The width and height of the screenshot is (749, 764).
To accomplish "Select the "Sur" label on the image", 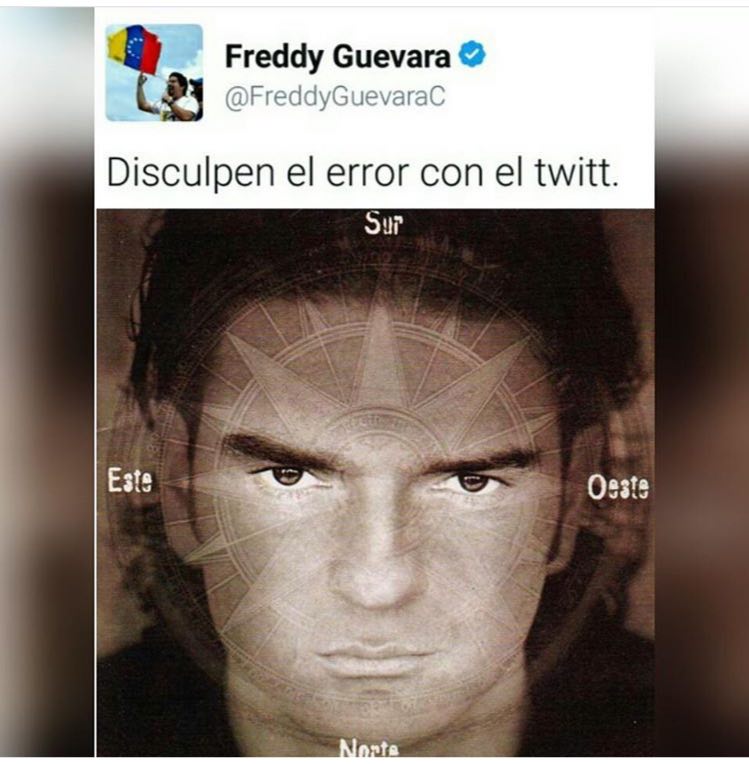I will pyautogui.click(x=384, y=224).
